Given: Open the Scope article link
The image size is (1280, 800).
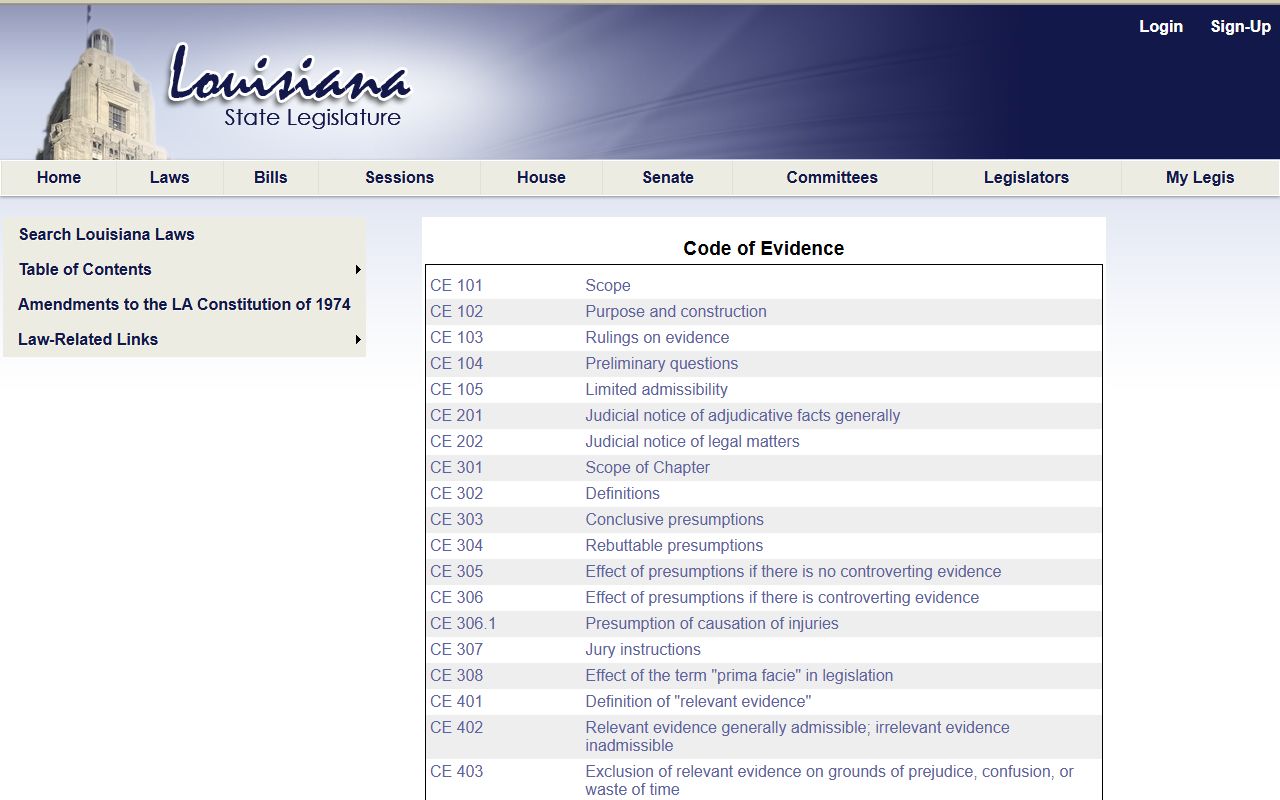Looking at the screenshot, I should pyautogui.click(x=608, y=286).
